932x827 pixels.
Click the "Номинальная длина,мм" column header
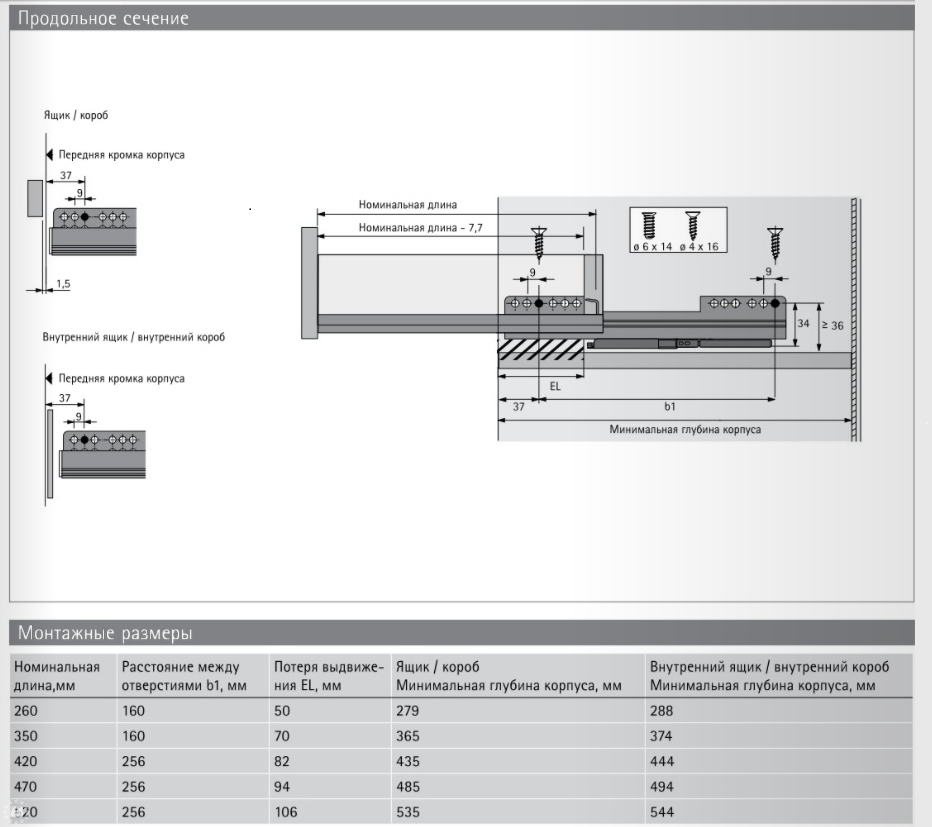click(56, 676)
